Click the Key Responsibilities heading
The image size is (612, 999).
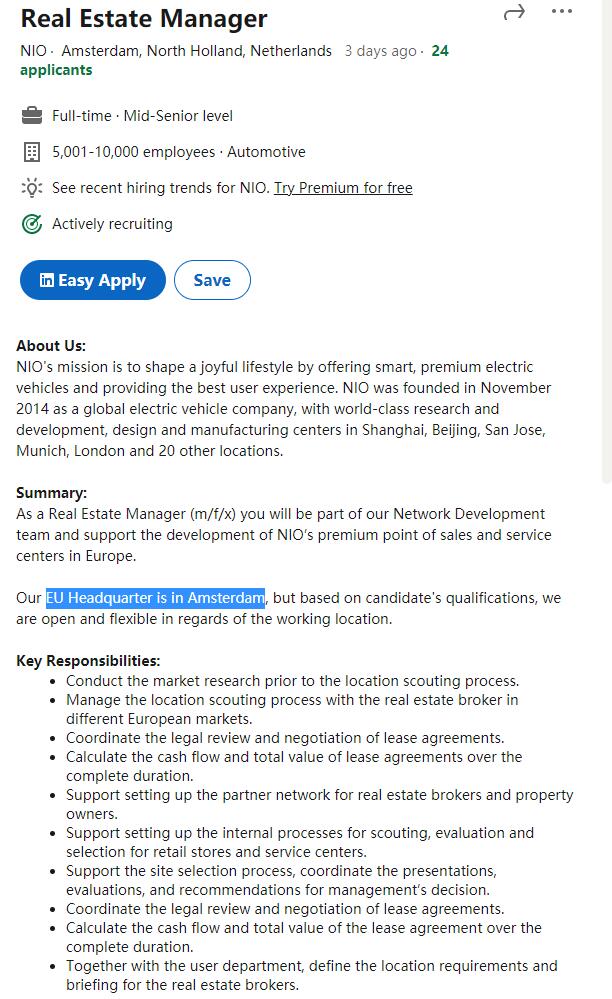[x=88, y=661]
